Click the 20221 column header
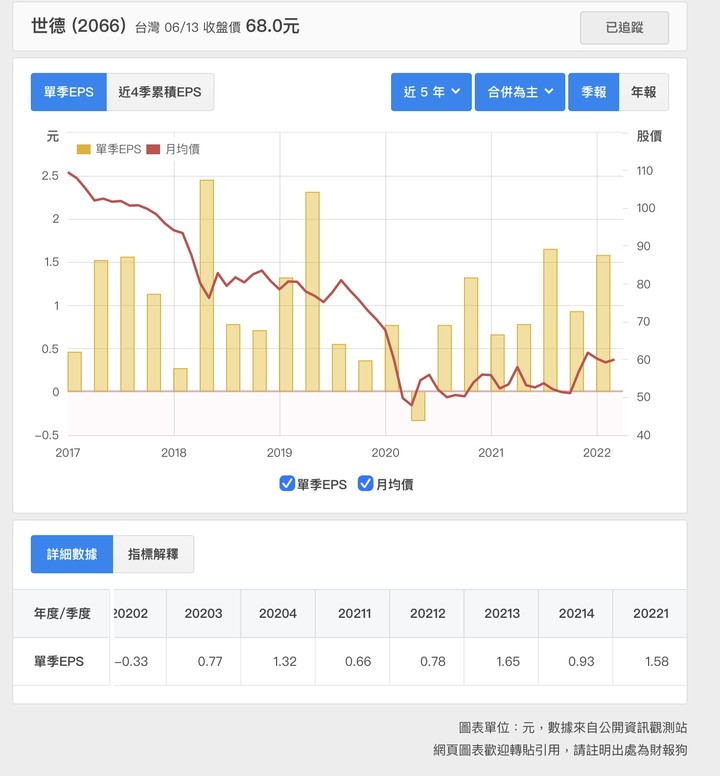 point(650,614)
